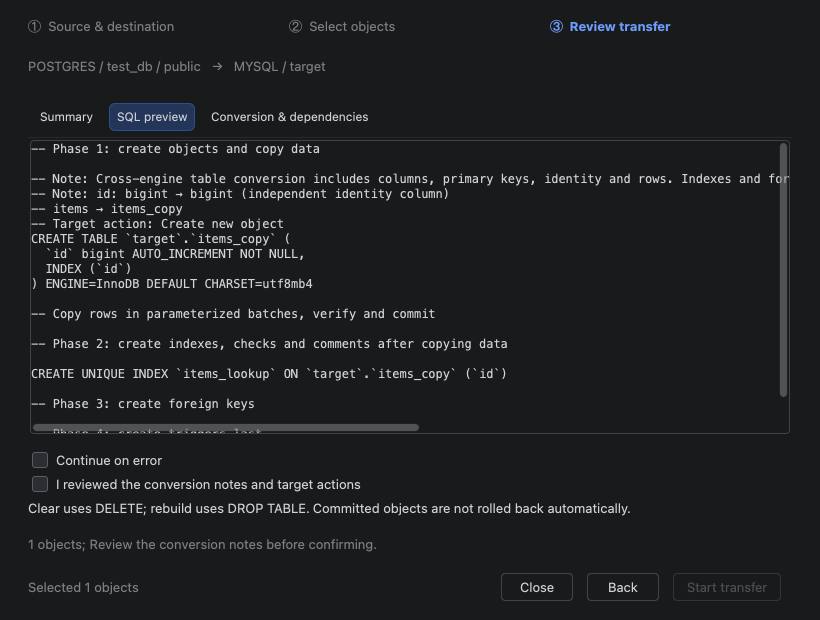Image resolution: width=820 pixels, height=620 pixels.
Task: Close the transfer dialog
Action: coord(537,587)
